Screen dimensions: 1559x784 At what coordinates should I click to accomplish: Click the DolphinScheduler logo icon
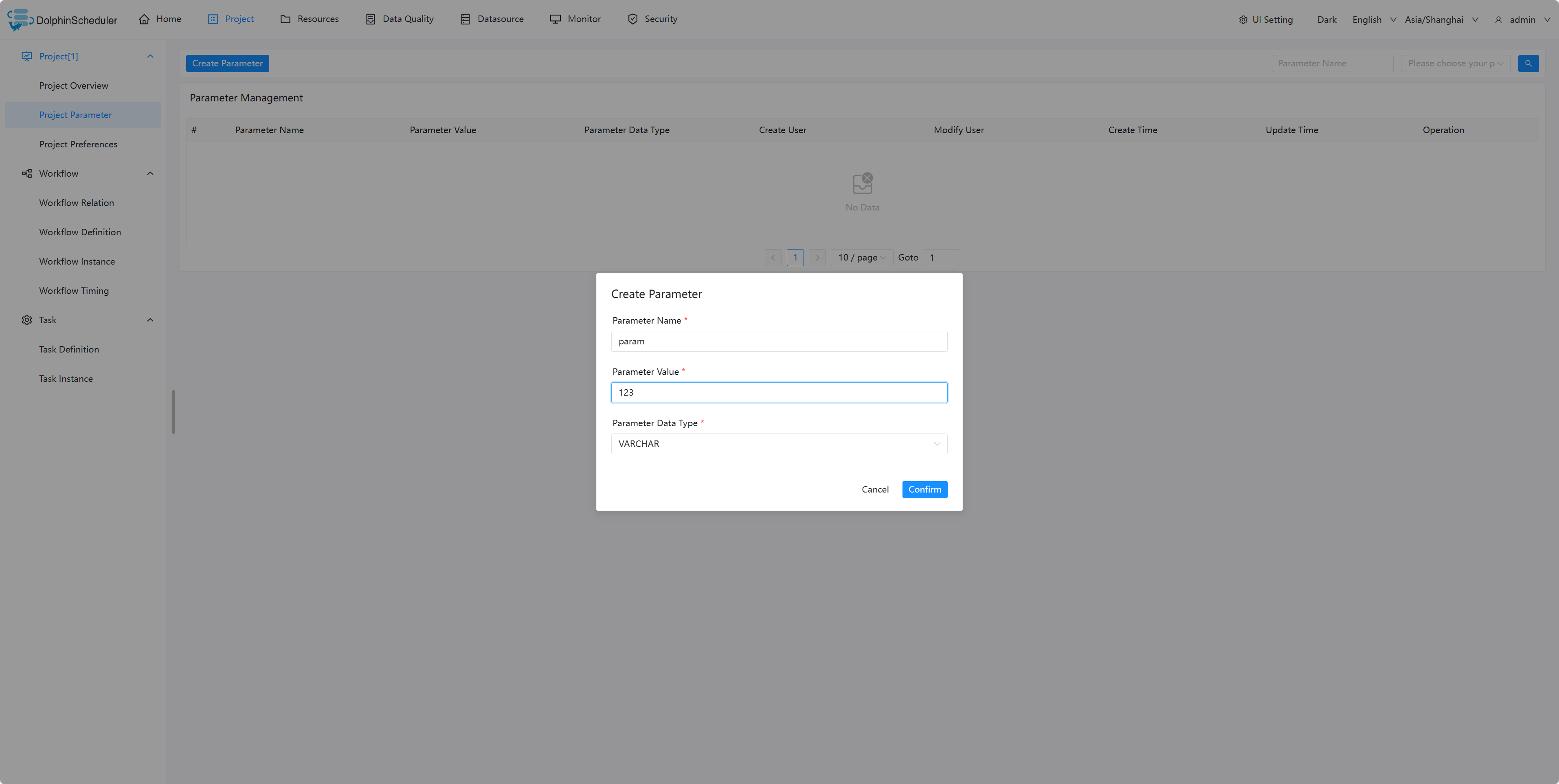click(x=19, y=20)
